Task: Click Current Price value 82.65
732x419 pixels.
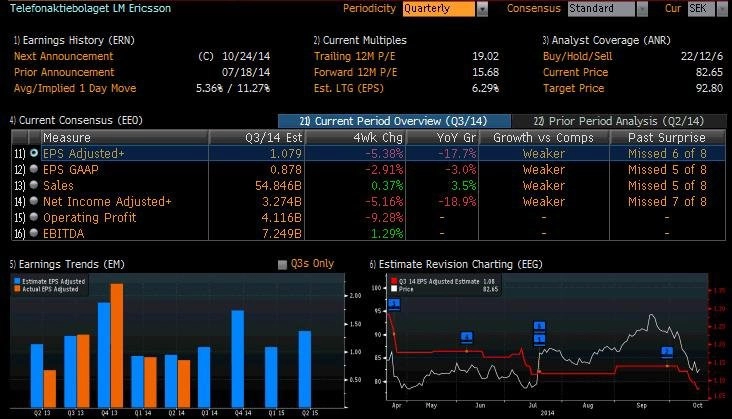Action: (x=709, y=72)
